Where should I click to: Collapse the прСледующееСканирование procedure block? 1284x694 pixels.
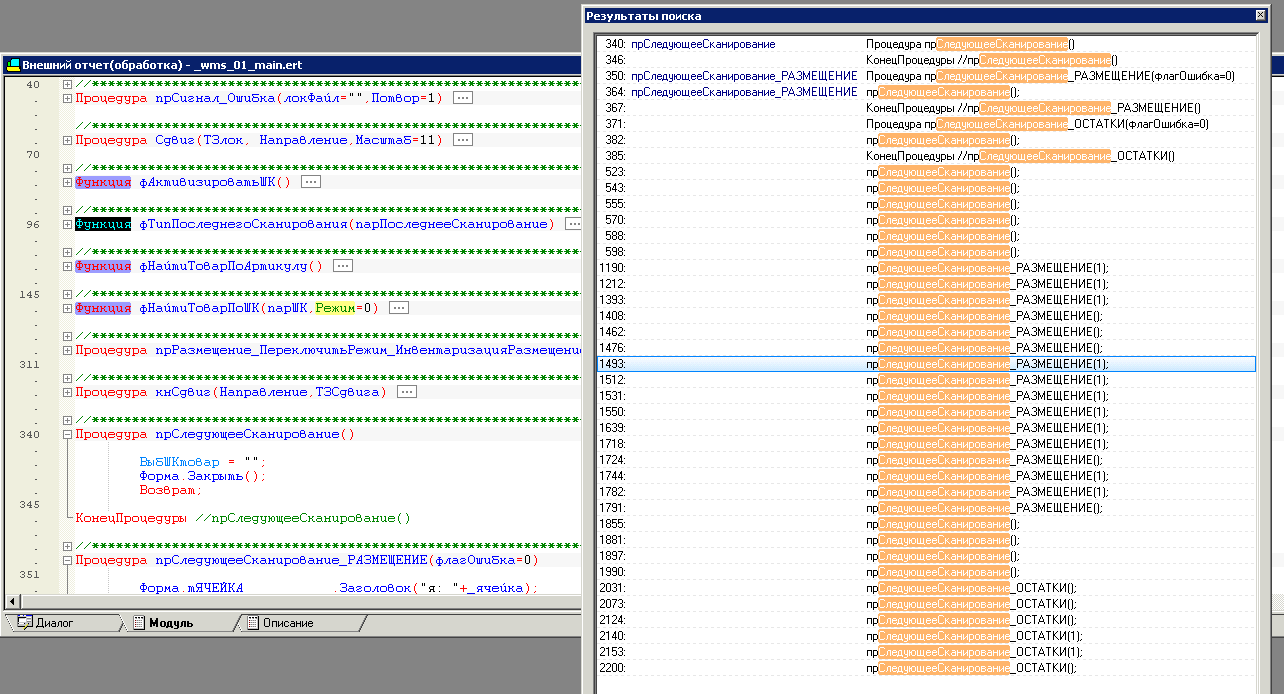pyautogui.click(x=67, y=435)
